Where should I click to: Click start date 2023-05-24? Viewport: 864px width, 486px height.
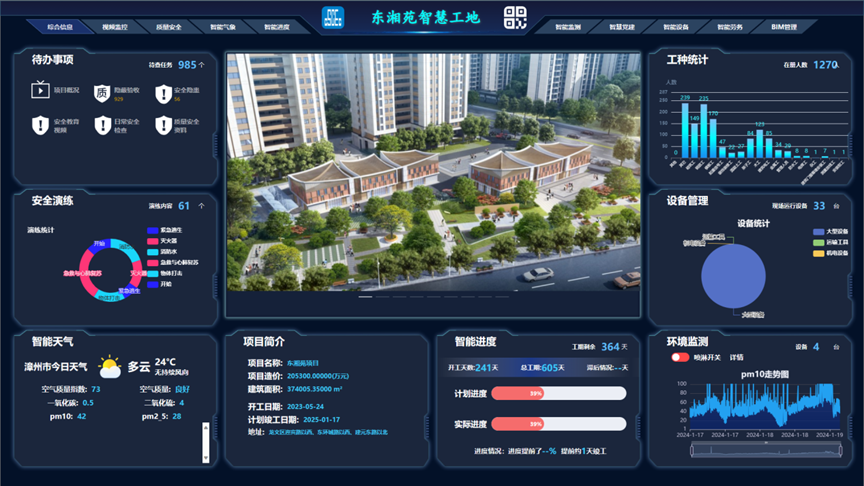(305, 407)
